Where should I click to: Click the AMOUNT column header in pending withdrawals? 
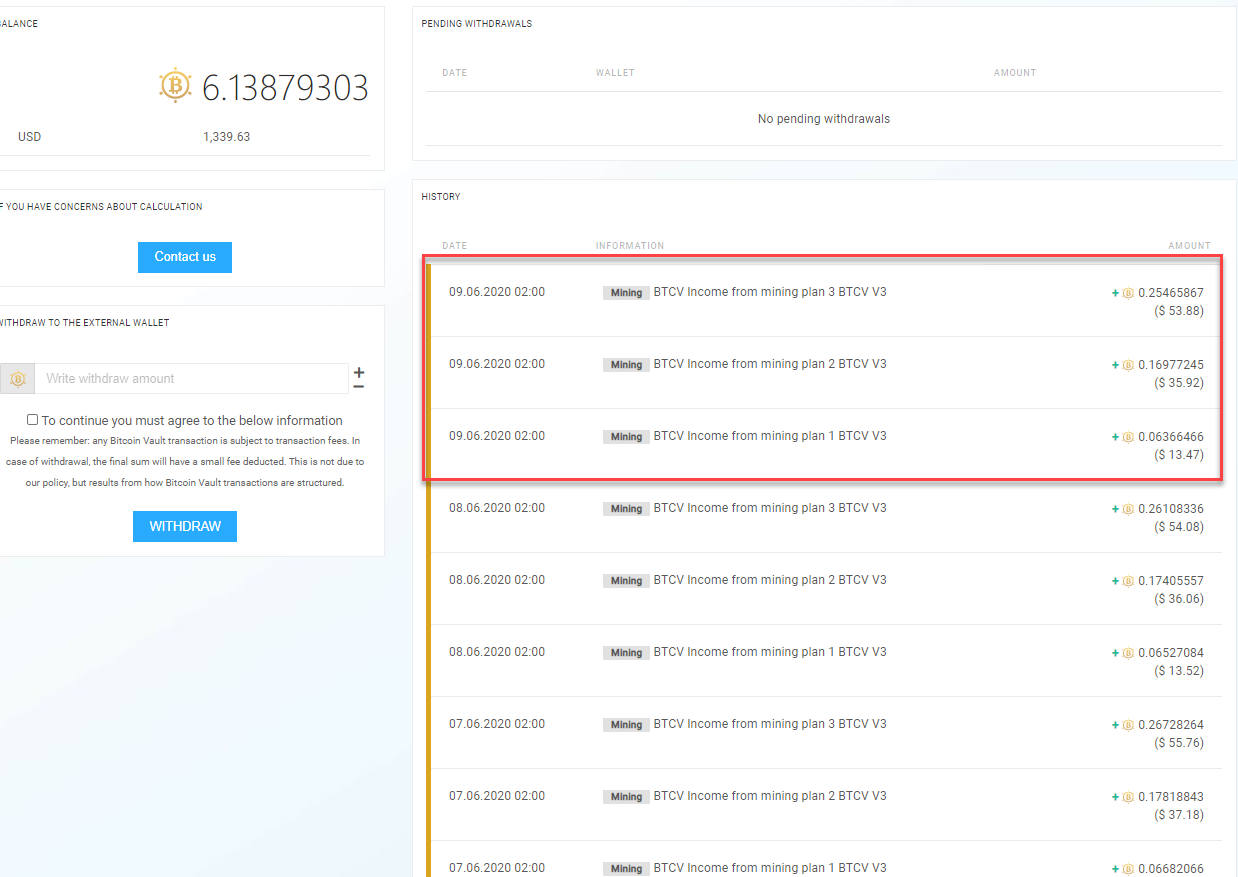click(1015, 73)
